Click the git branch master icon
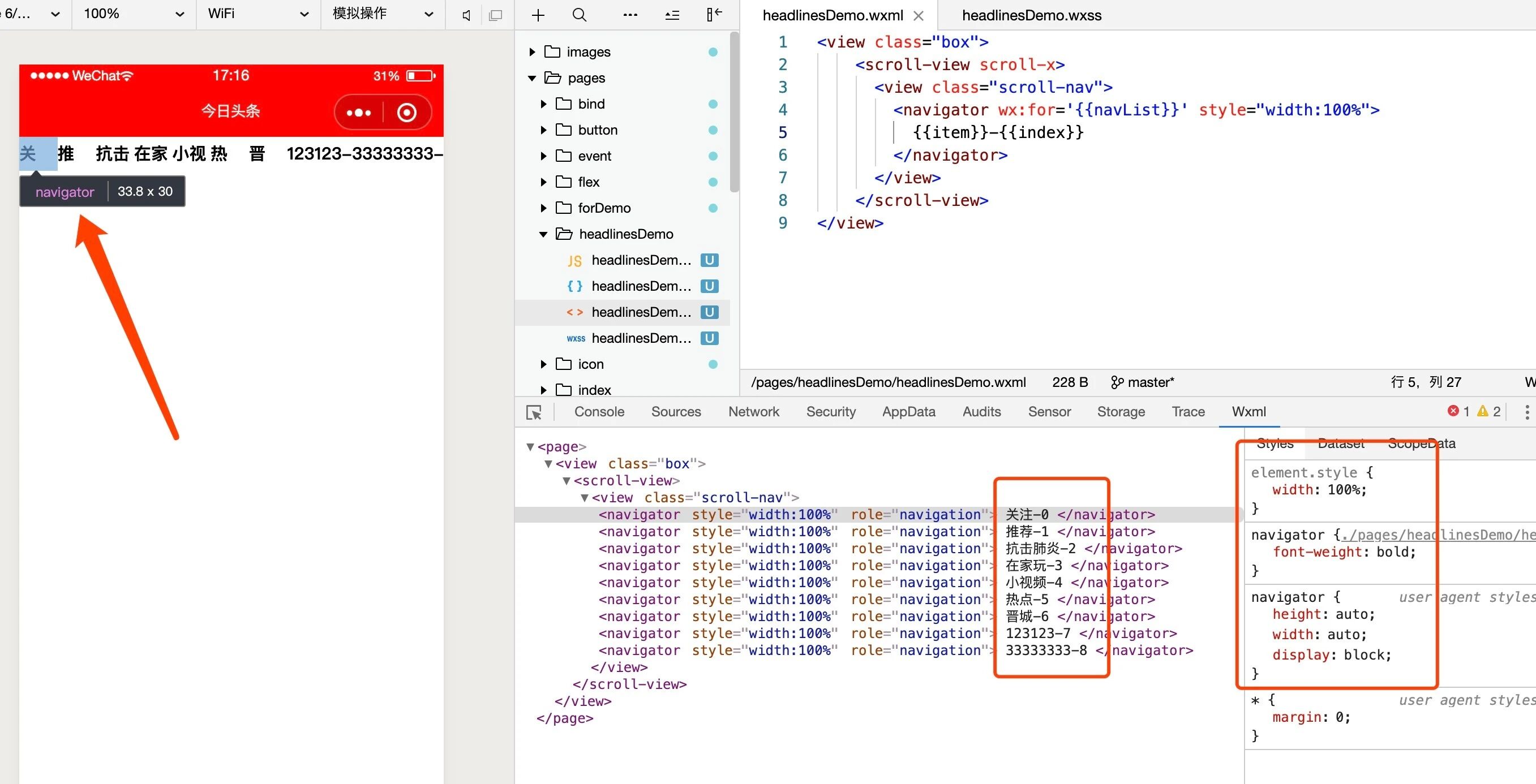 click(1117, 382)
